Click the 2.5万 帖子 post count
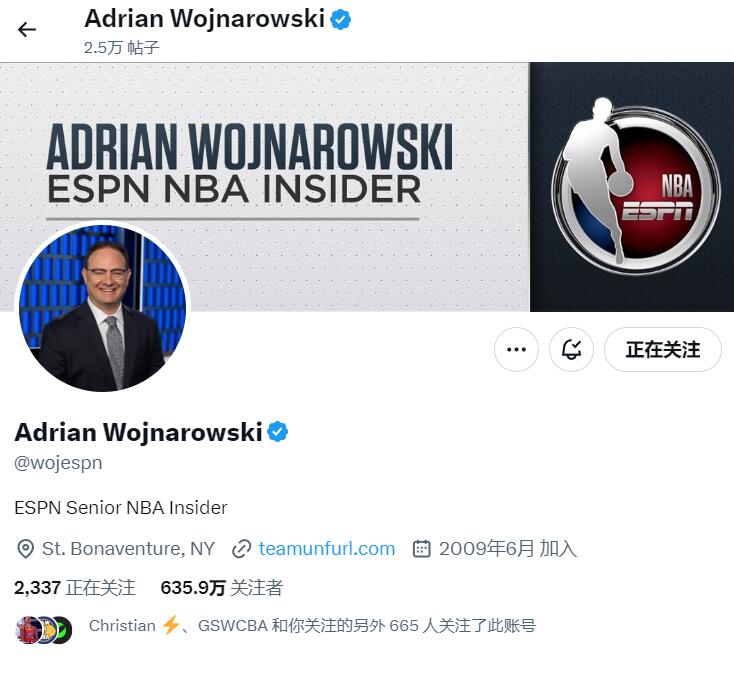Viewport: 734px width, 673px height. 122,48
